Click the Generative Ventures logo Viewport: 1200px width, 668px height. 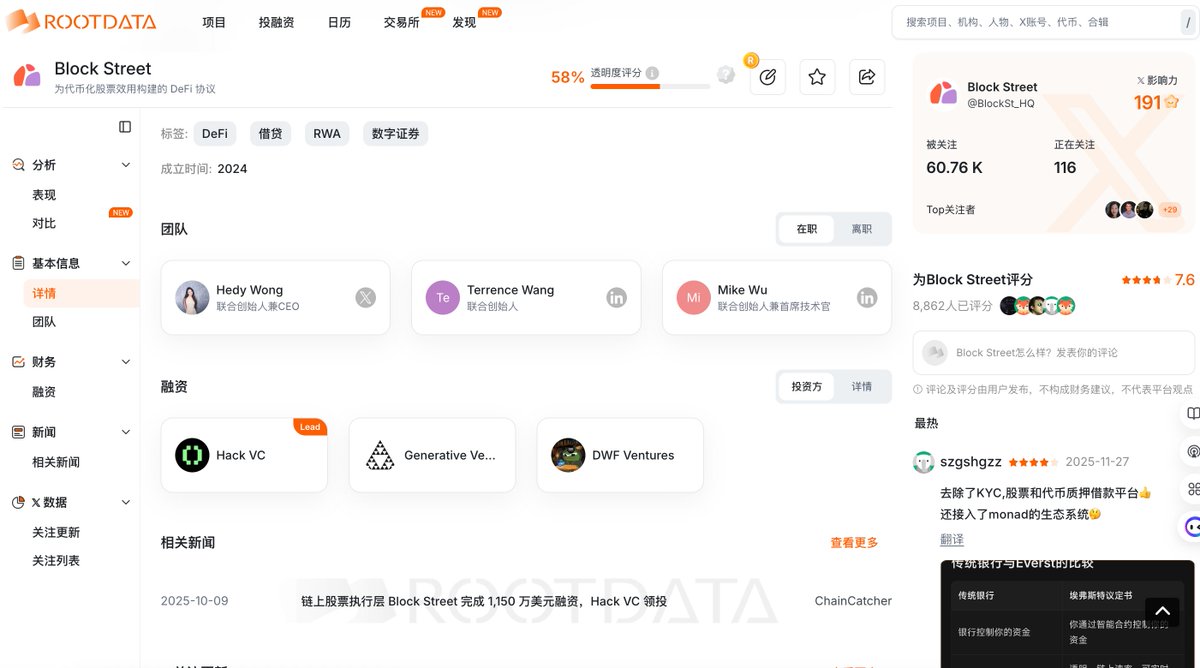[x=380, y=455]
